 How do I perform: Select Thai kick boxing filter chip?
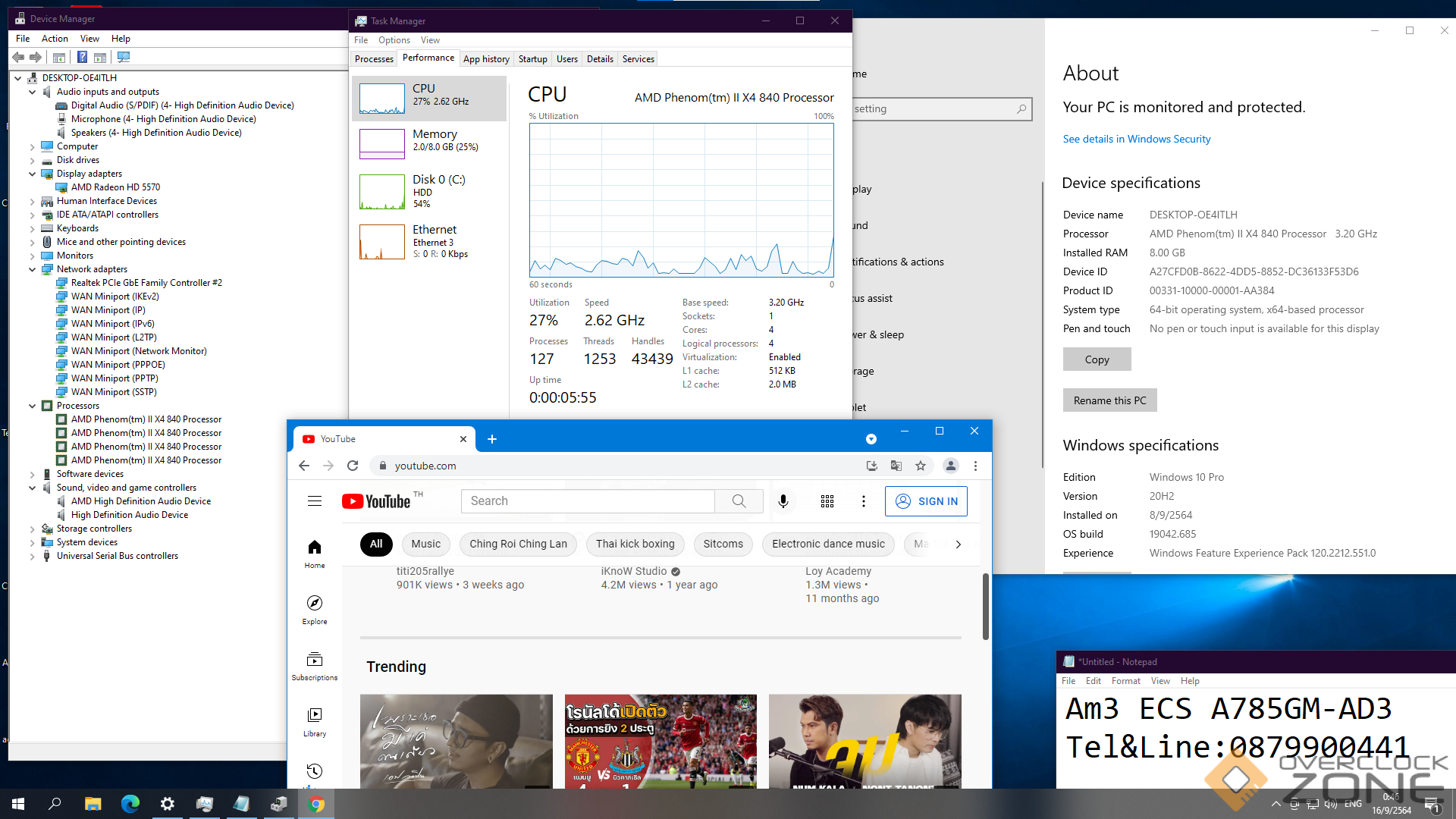(x=635, y=544)
